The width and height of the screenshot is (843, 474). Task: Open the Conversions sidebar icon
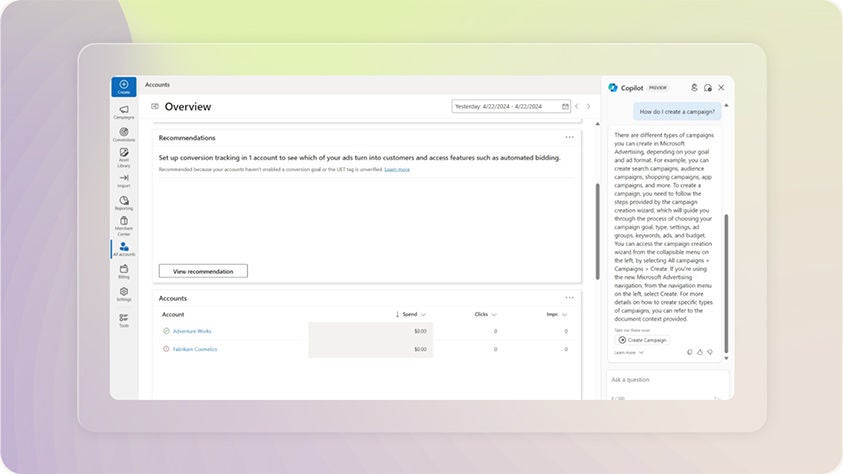123,134
